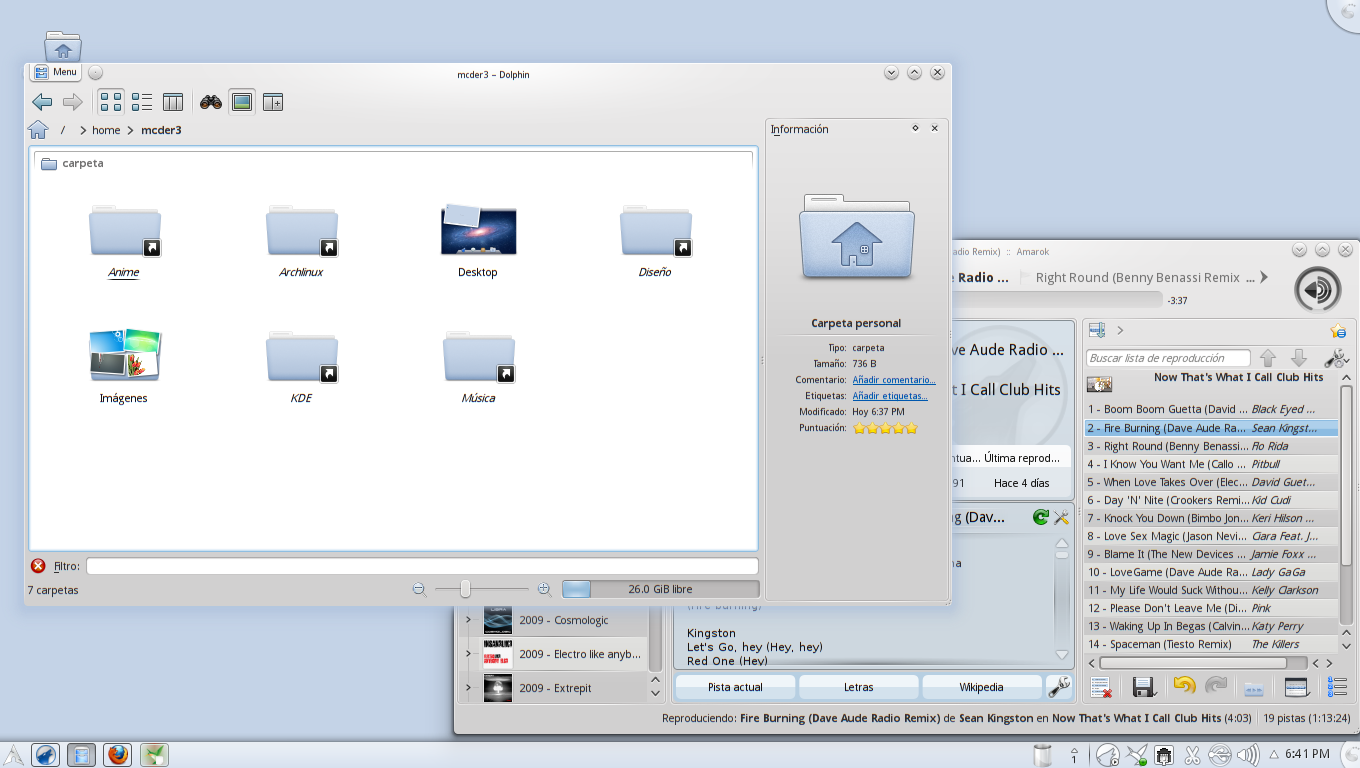Jump to previous playlist search result arrow
The height and width of the screenshot is (768, 1360).
click(1268, 358)
